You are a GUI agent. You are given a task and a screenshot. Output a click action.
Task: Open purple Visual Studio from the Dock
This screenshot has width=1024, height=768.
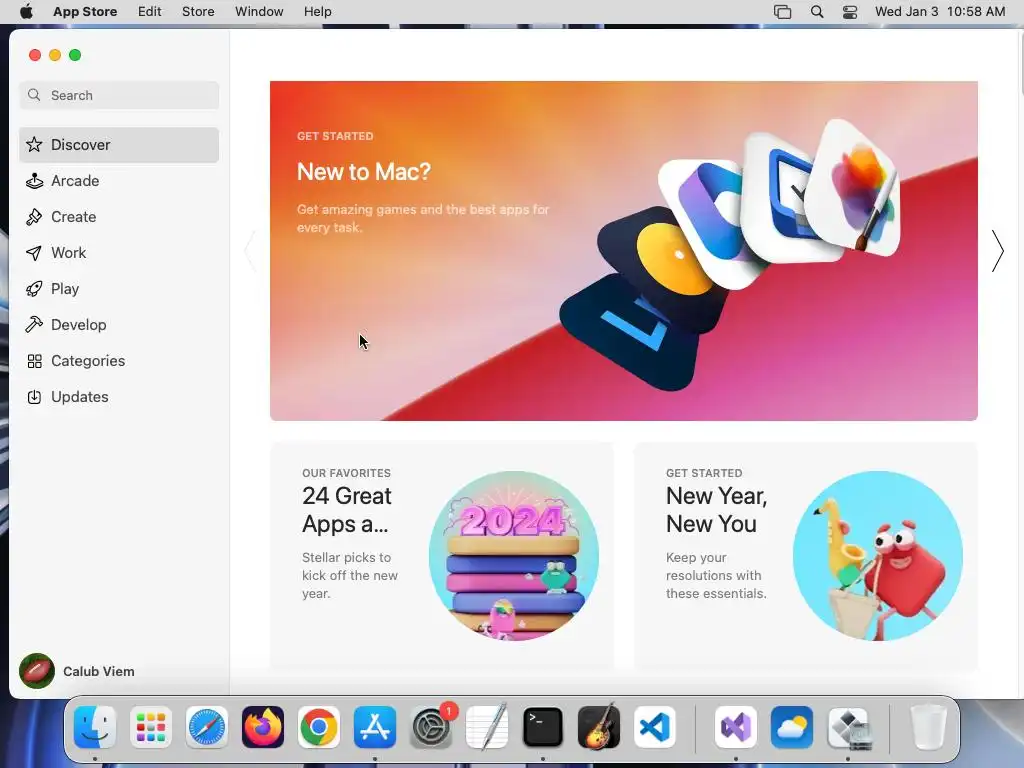736,727
